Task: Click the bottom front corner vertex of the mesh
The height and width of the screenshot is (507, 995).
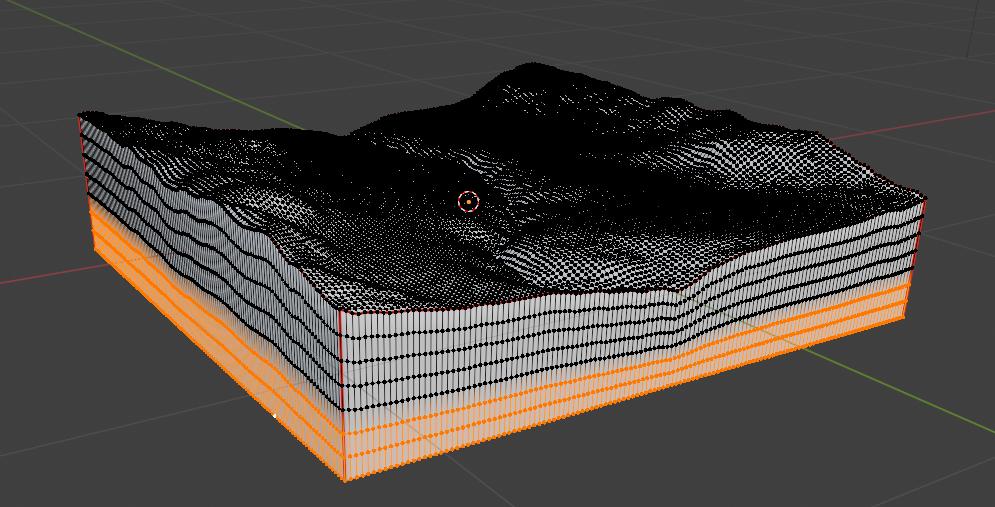Action: 344,479
